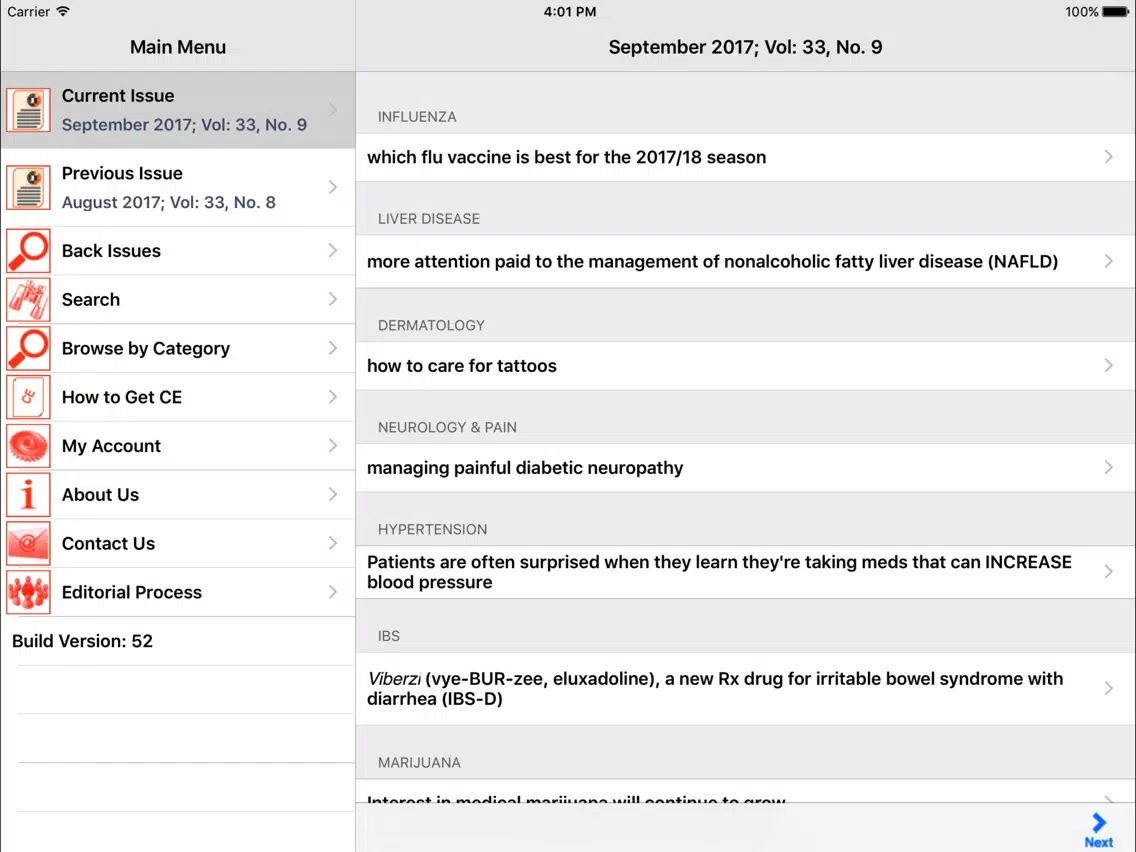Open How to Get CE
Image resolution: width=1136 pixels, height=852 pixels.
click(x=178, y=397)
